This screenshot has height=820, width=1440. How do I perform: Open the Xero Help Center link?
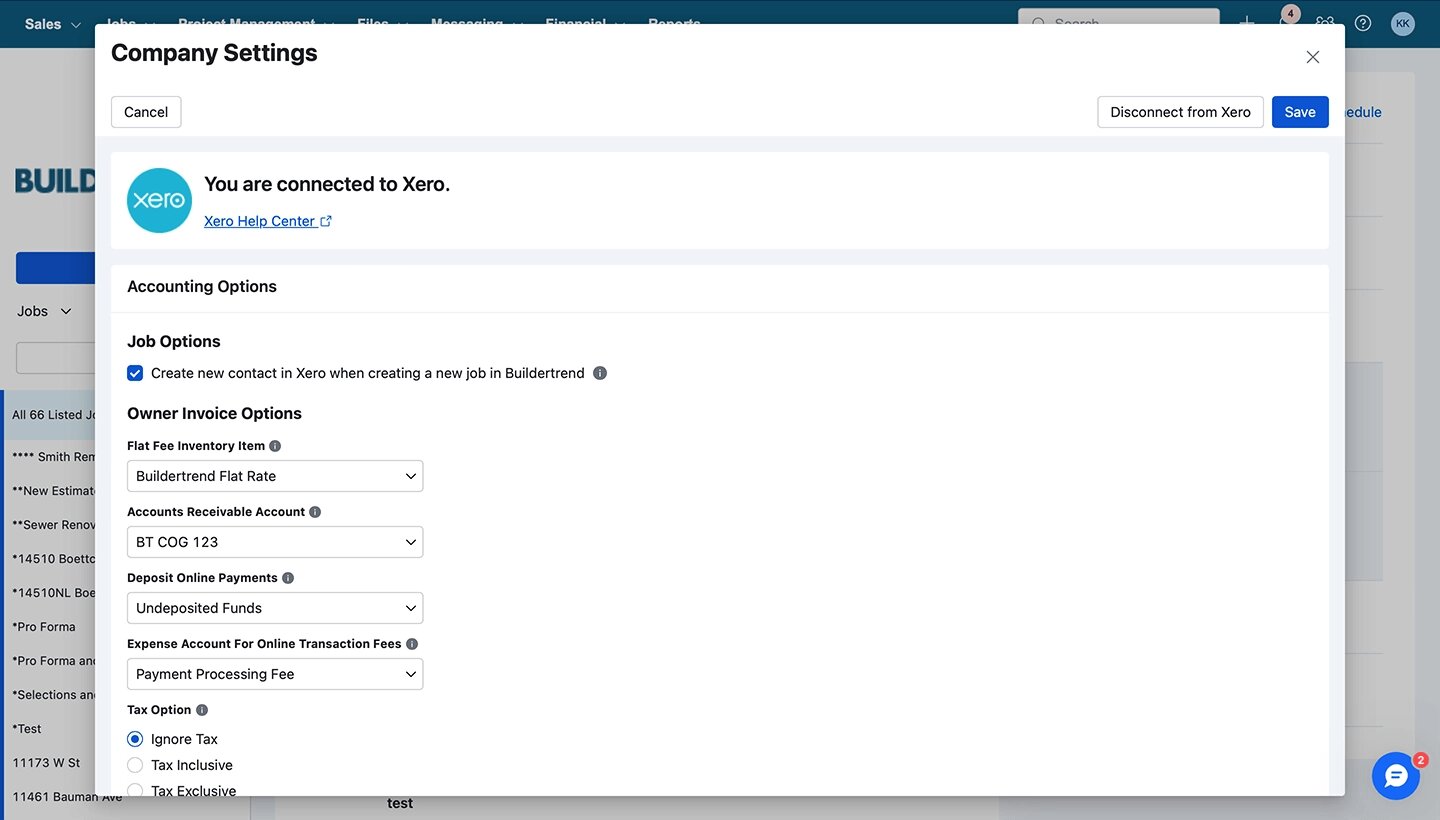click(x=260, y=220)
